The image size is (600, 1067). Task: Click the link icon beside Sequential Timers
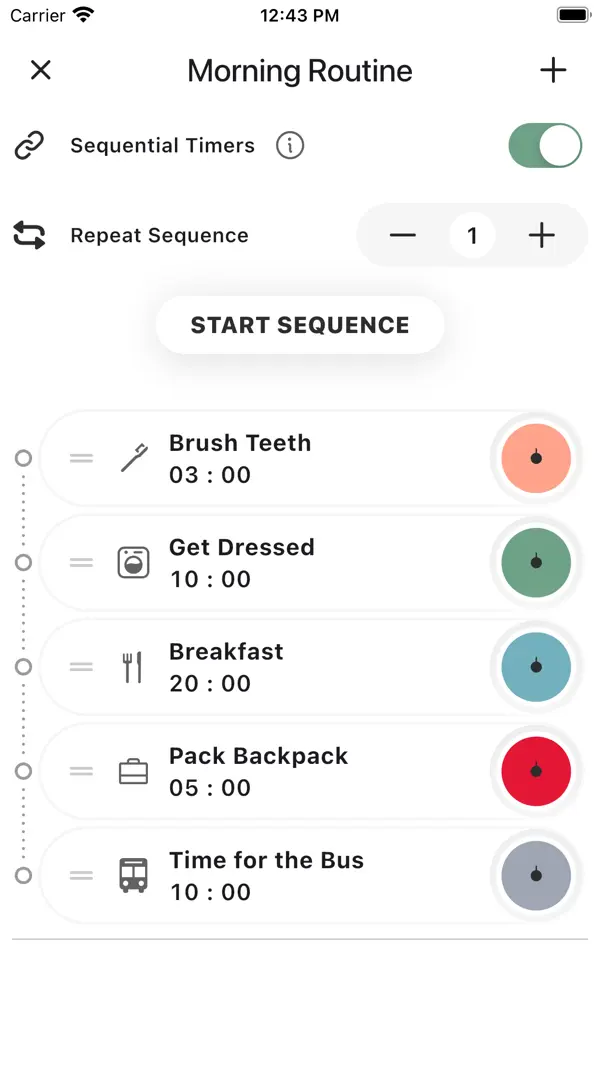coord(28,145)
